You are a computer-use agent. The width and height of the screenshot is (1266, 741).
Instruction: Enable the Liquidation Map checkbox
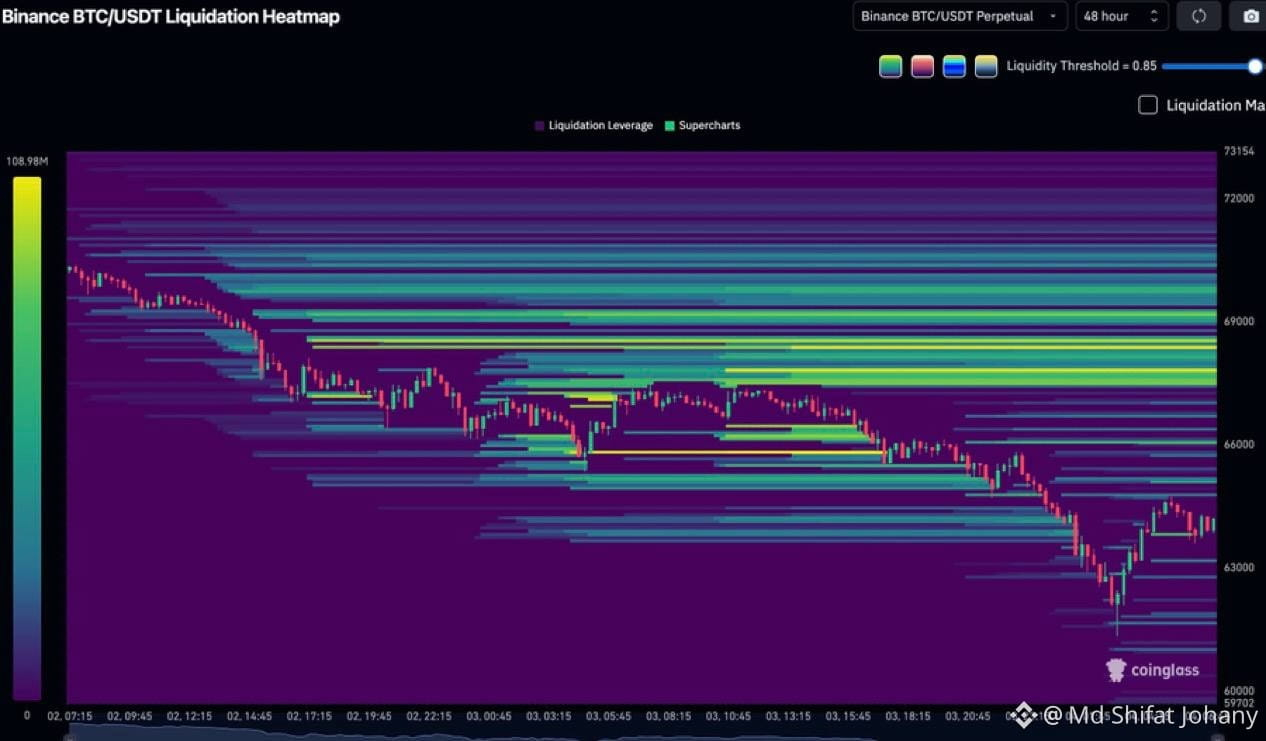(1148, 105)
